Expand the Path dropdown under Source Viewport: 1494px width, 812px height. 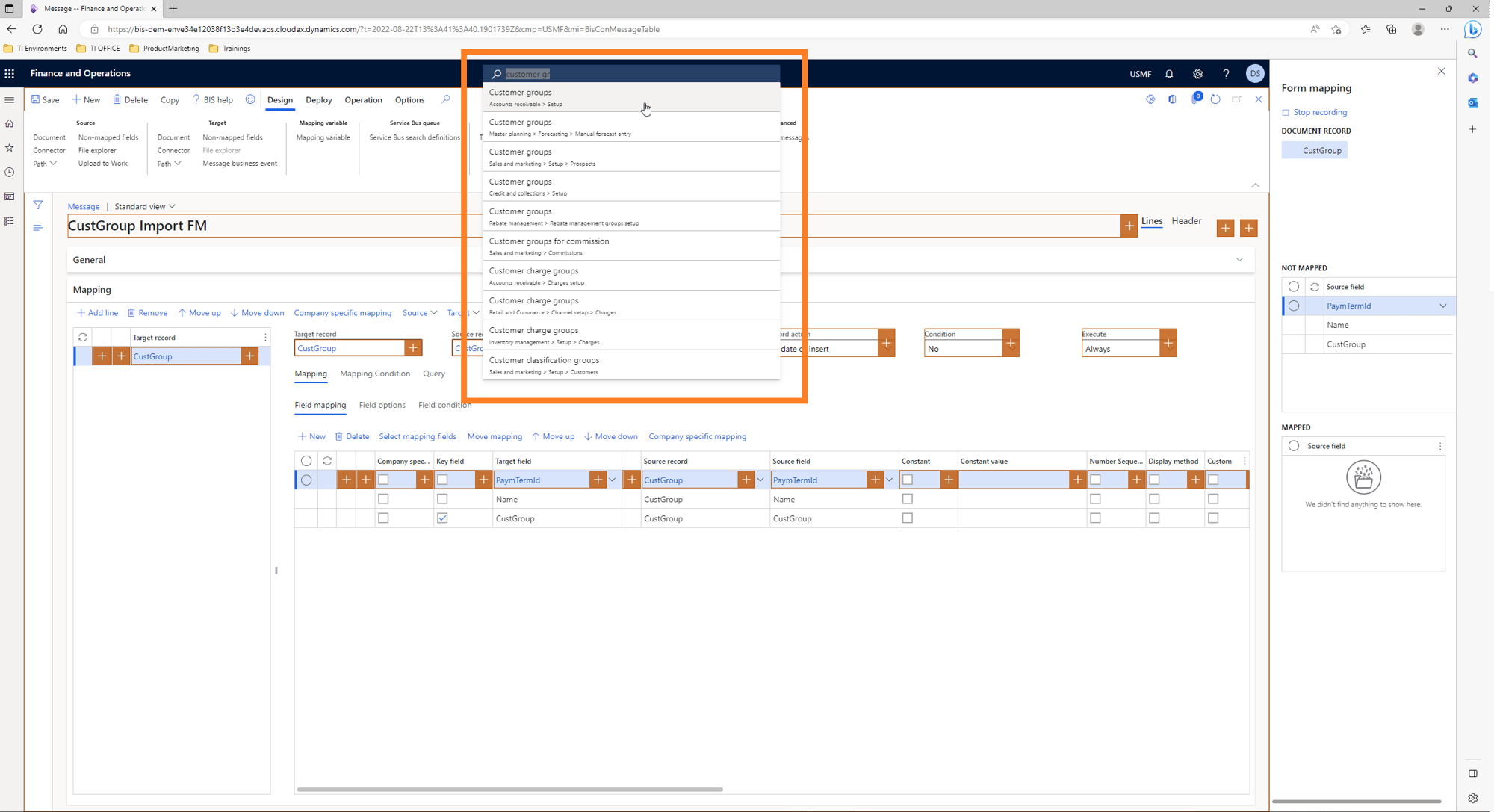point(46,163)
